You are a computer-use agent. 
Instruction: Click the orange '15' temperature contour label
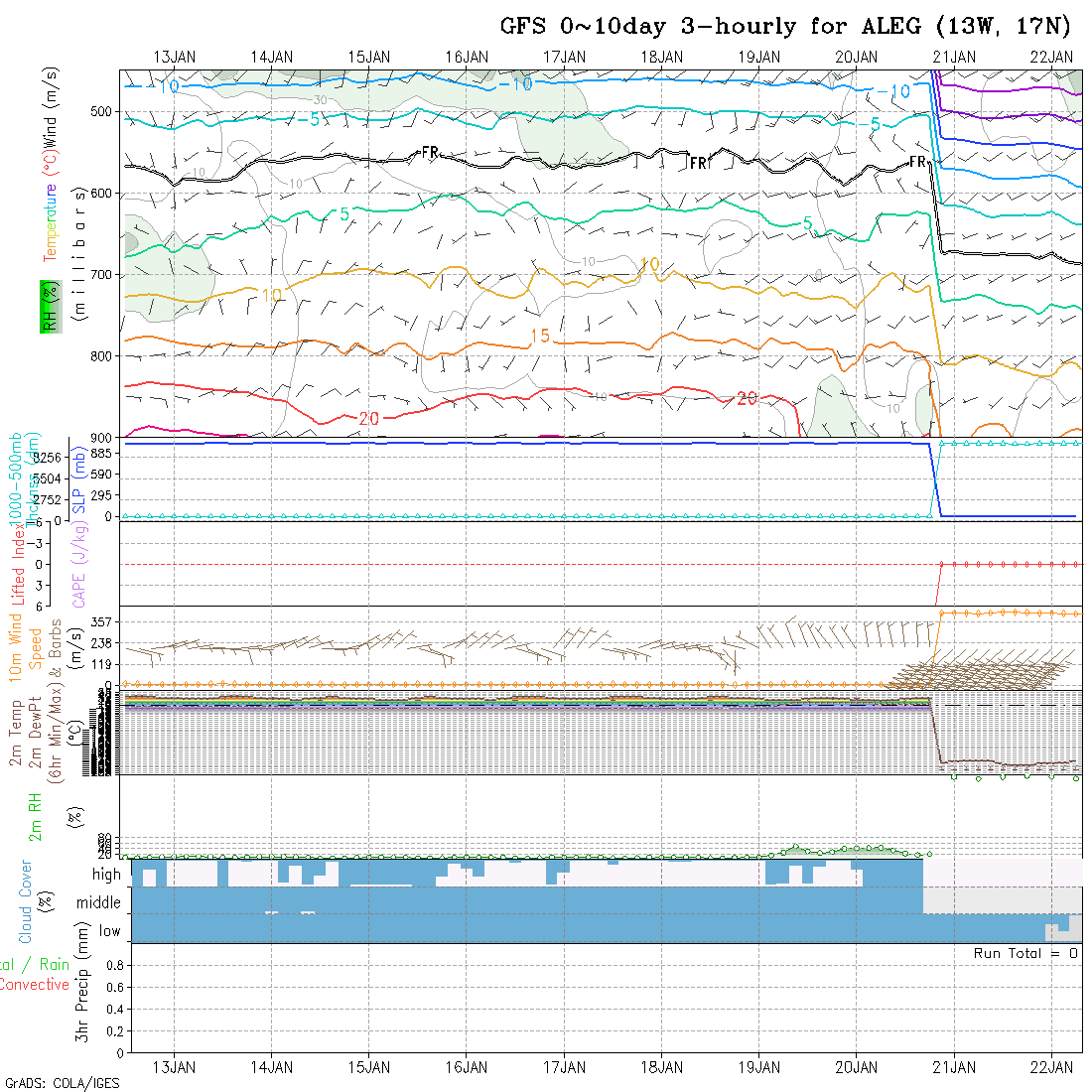click(x=539, y=337)
